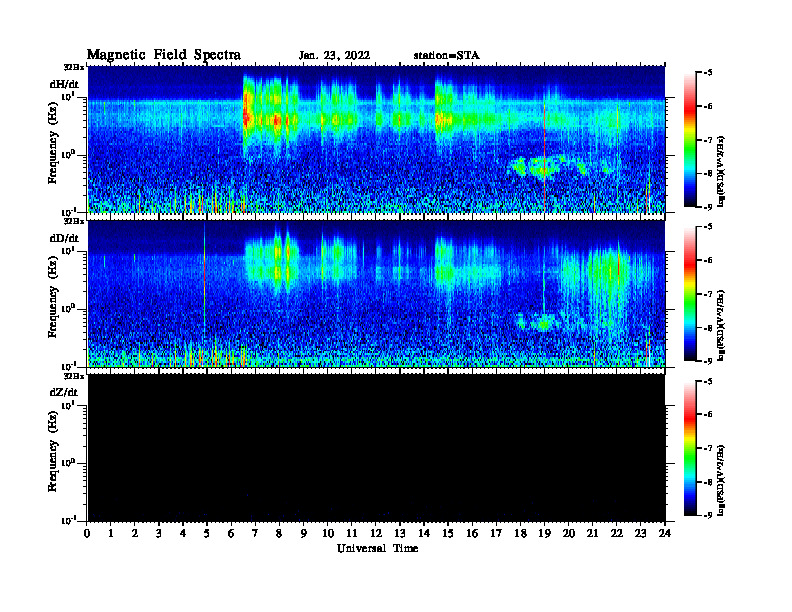Click hour "0" on the Universal Time axis
Viewport: 792px width, 612px height.
click(x=87, y=533)
